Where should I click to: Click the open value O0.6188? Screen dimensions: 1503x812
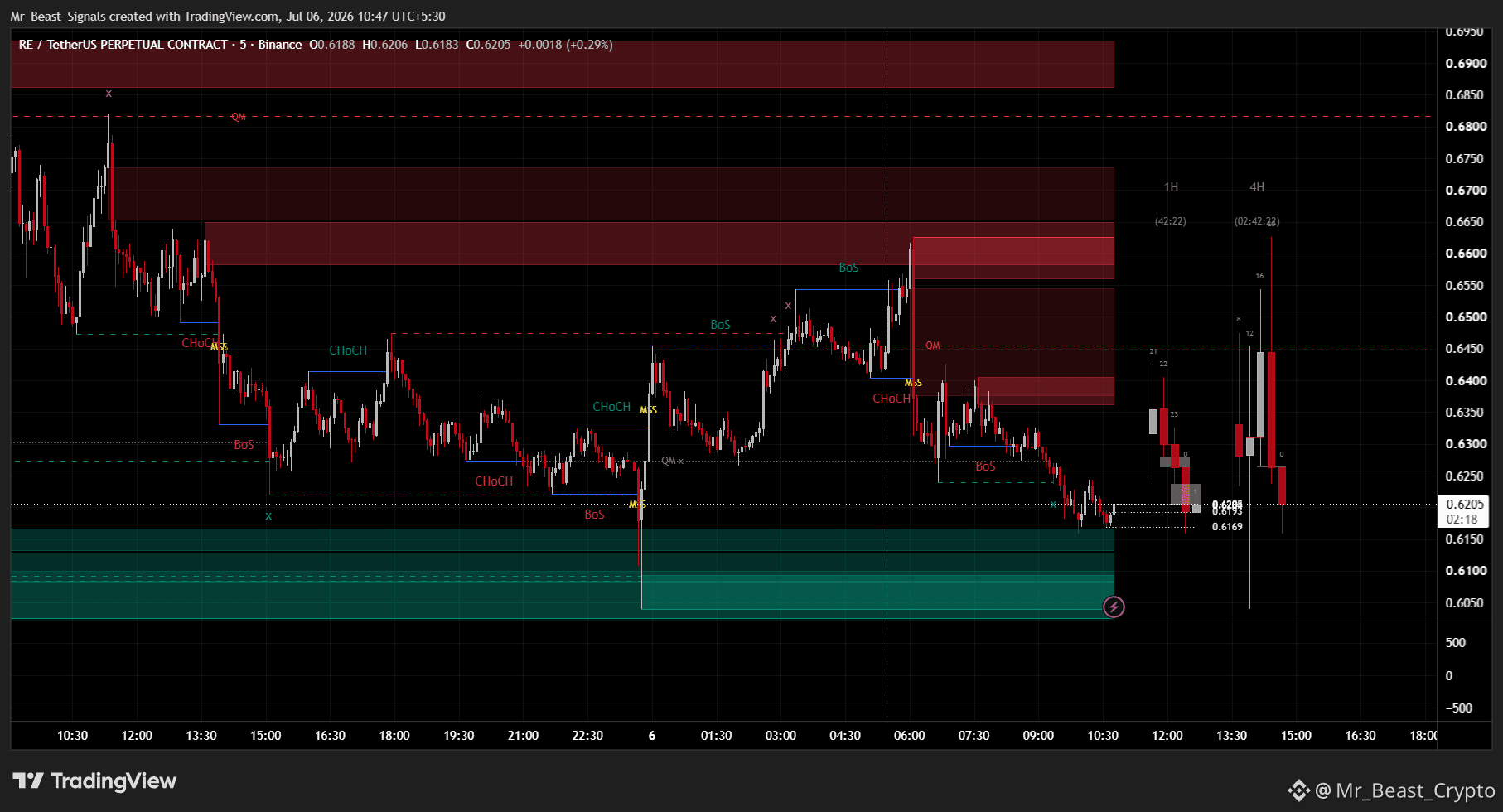click(x=331, y=45)
